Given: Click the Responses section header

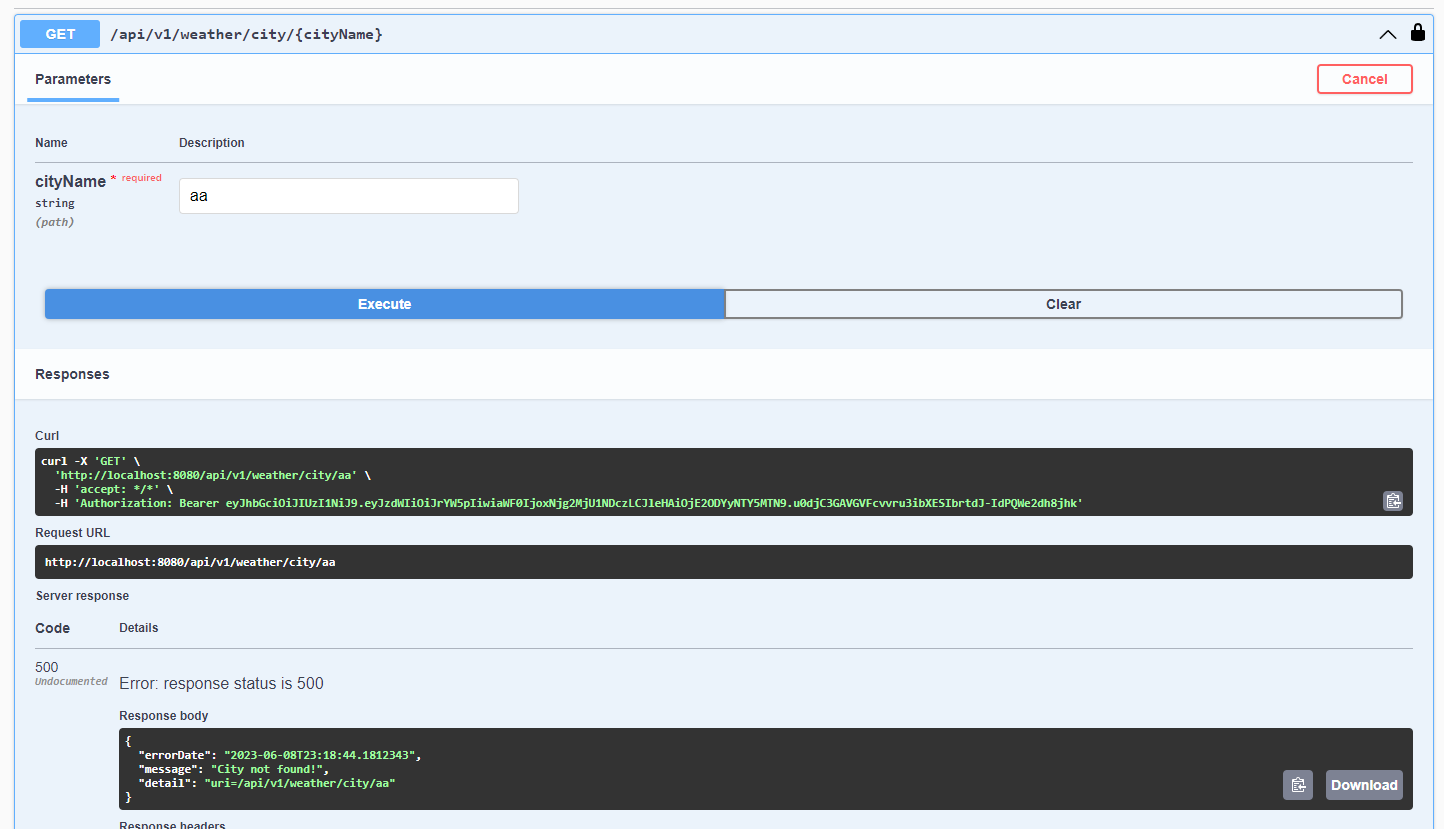Looking at the screenshot, I should 72,373.
